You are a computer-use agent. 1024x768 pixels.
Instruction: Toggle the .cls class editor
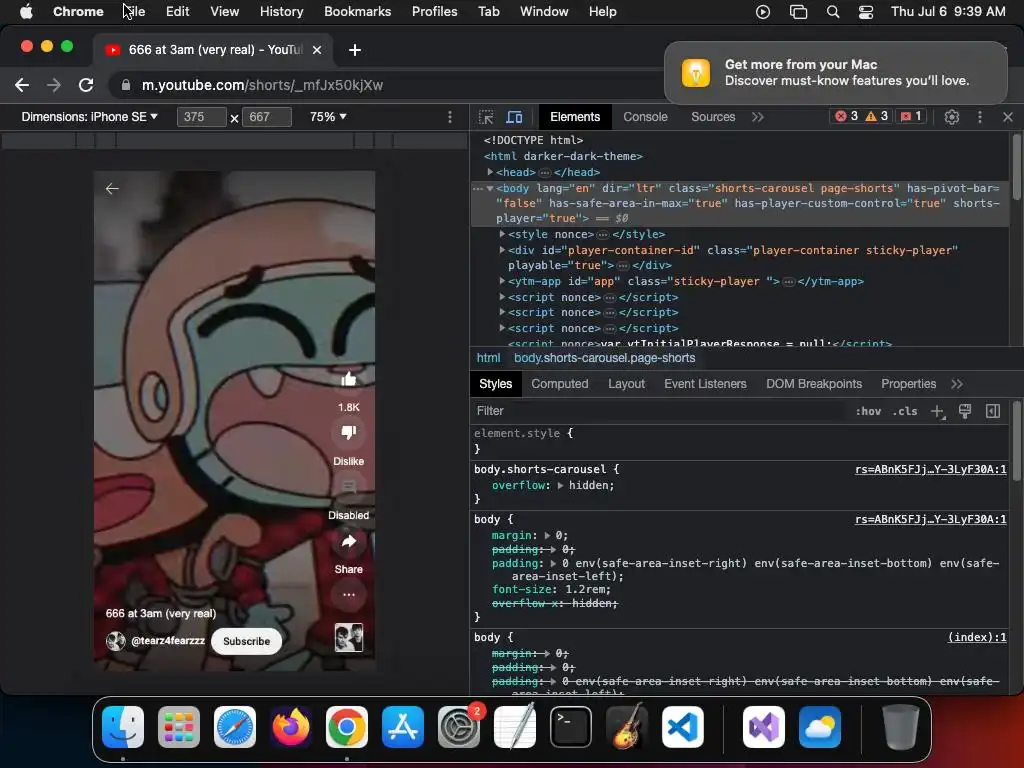coord(904,411)
